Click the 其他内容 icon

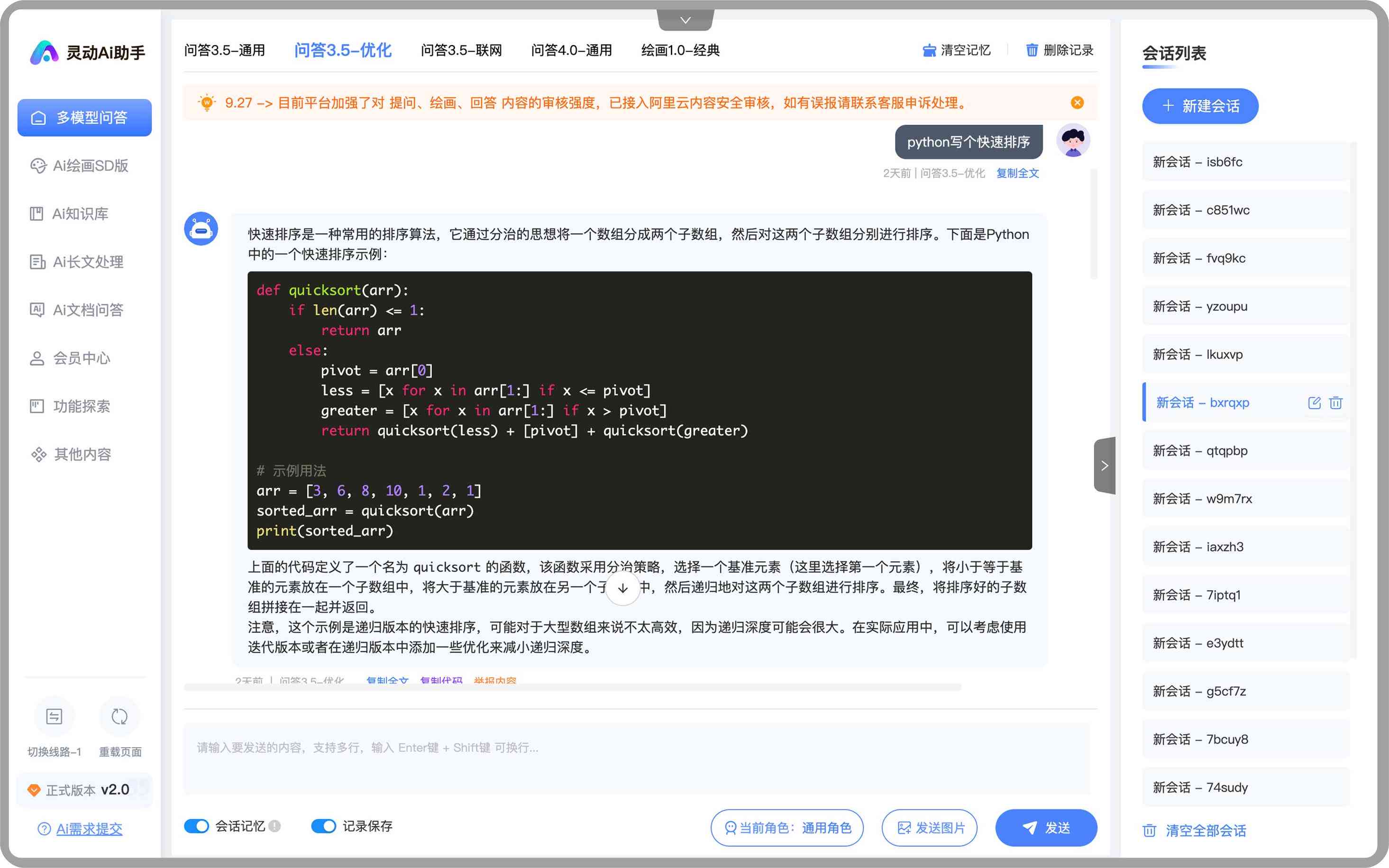tap(37, 453)
